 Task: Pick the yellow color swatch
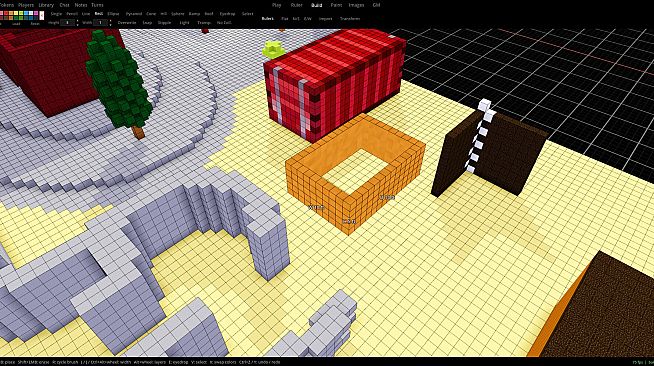pyautogui.click(x=16, y=13)
